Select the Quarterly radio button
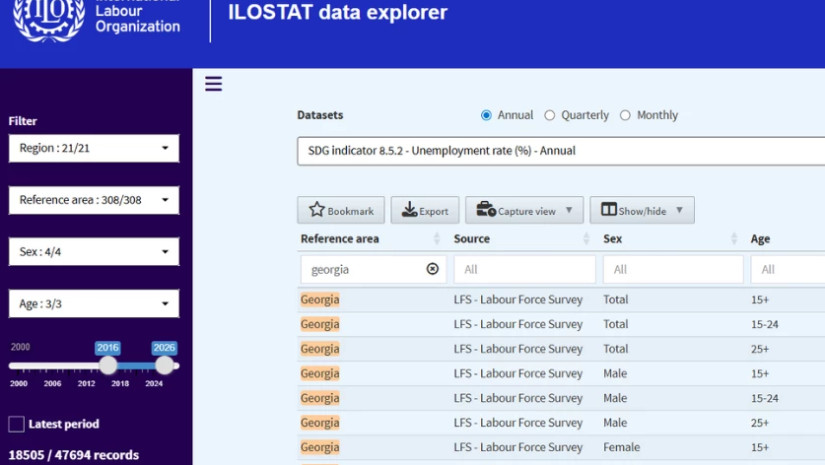Viewport: 825px width, 465px height. coord(550,115)
